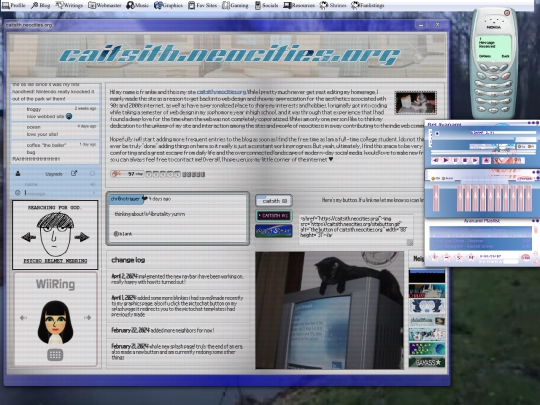Click the chatbox user profile icon

click(18, 174)
